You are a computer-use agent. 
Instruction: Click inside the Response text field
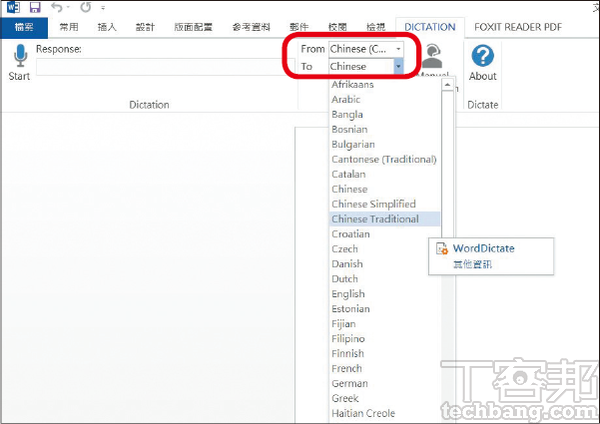165,67
